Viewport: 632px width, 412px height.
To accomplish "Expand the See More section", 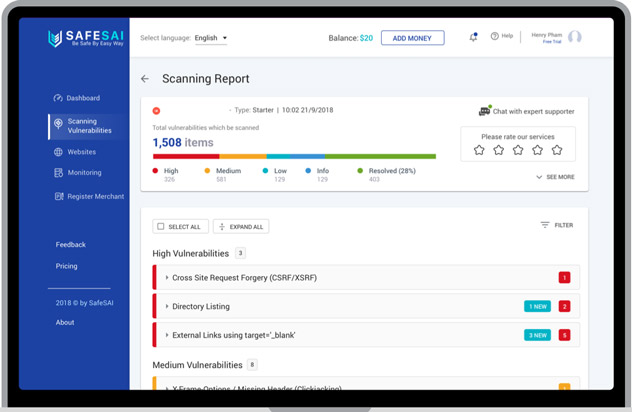I will point(555,177).
